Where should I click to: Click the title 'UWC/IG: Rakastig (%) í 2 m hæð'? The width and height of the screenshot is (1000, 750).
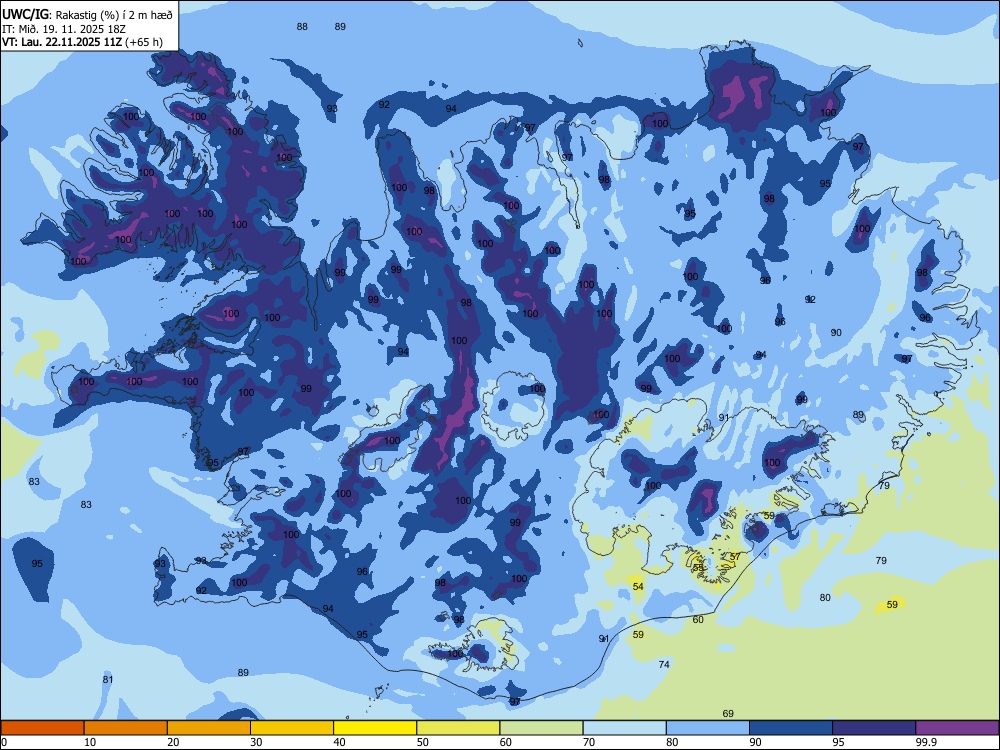point(87,15)
